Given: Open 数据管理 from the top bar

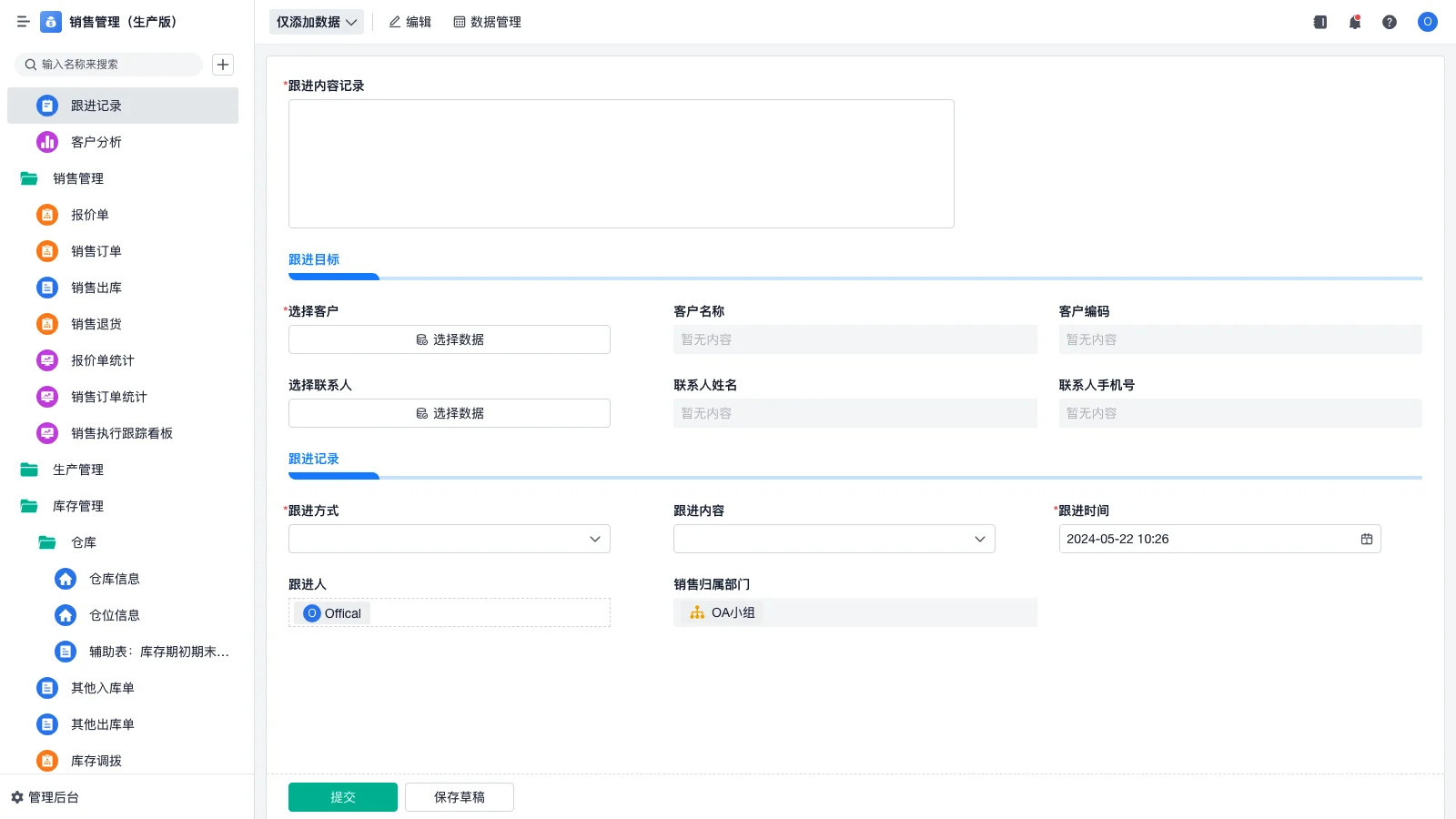Looking at the screenshot, I should point(487,22).
